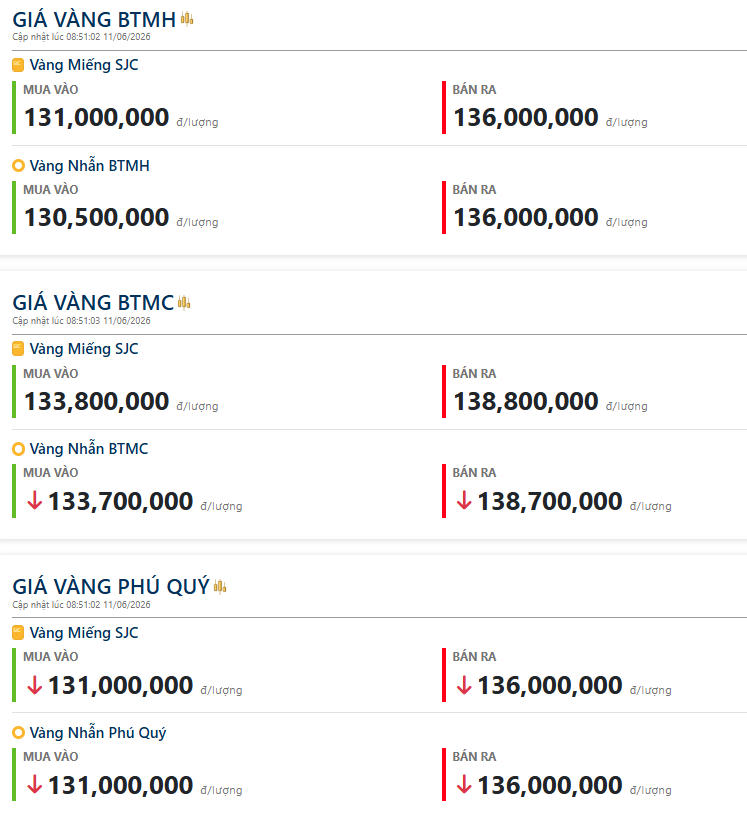The width and height of the screenshot is (747, 815).
Task: Select the Vàng Nhẫn BTMH label
Action: (x=89, y=166)
